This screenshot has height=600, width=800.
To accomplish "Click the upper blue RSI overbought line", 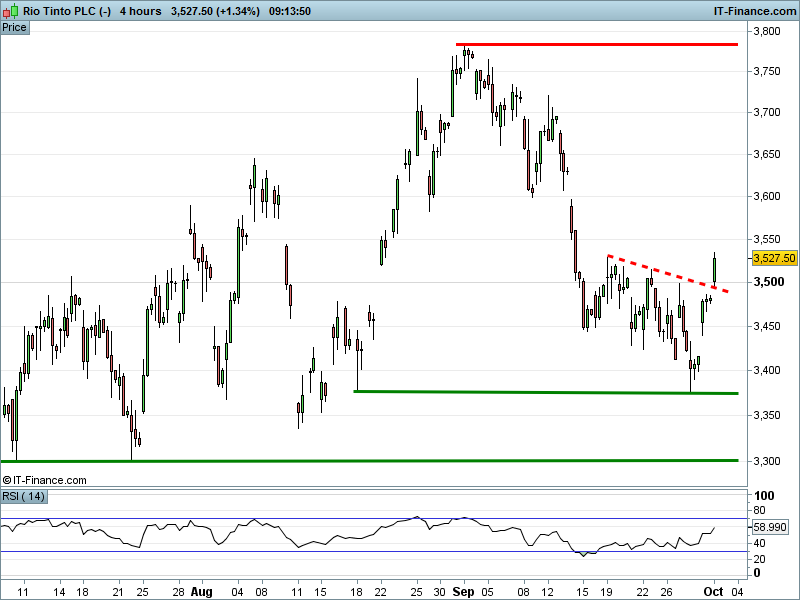I will (374, 518).
